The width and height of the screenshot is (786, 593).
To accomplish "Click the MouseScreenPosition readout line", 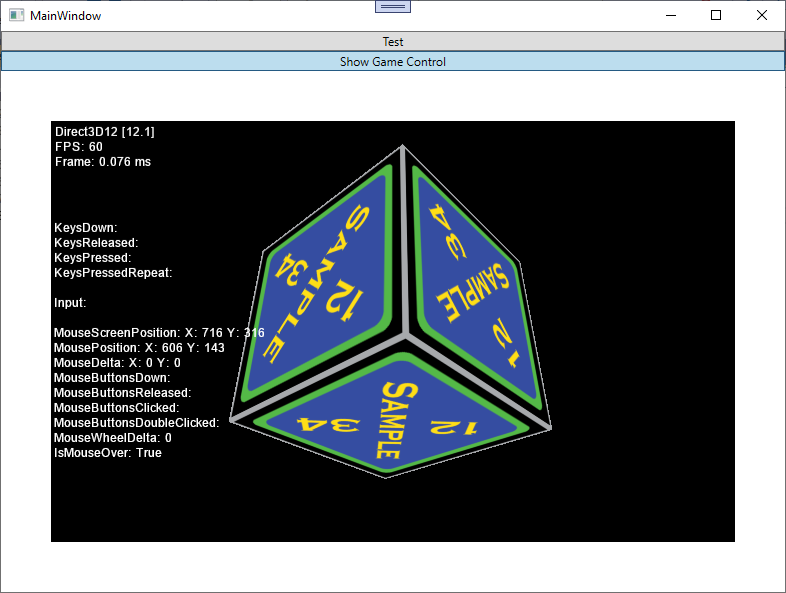I will [x=159, y=333].
